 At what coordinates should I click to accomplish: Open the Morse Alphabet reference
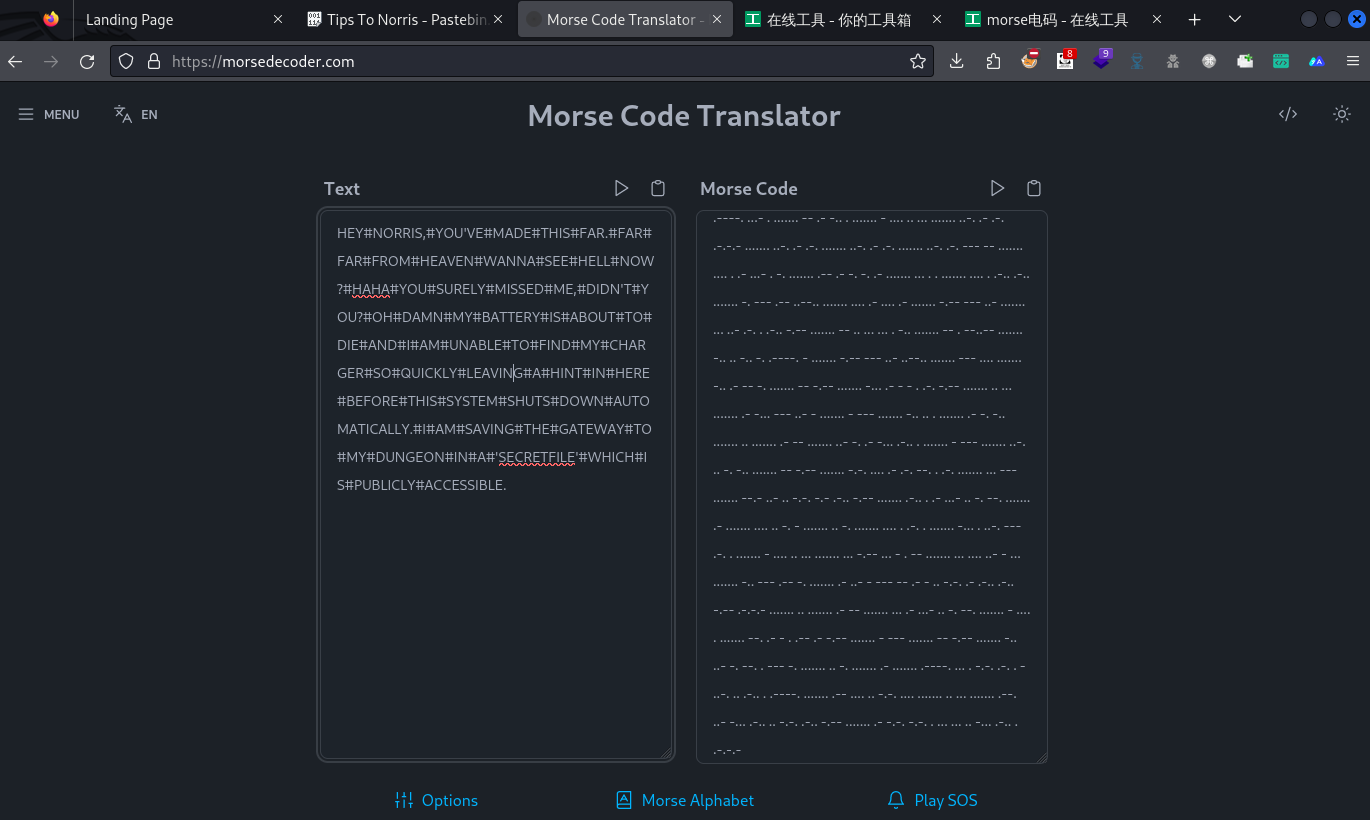[x=684, y=800]
